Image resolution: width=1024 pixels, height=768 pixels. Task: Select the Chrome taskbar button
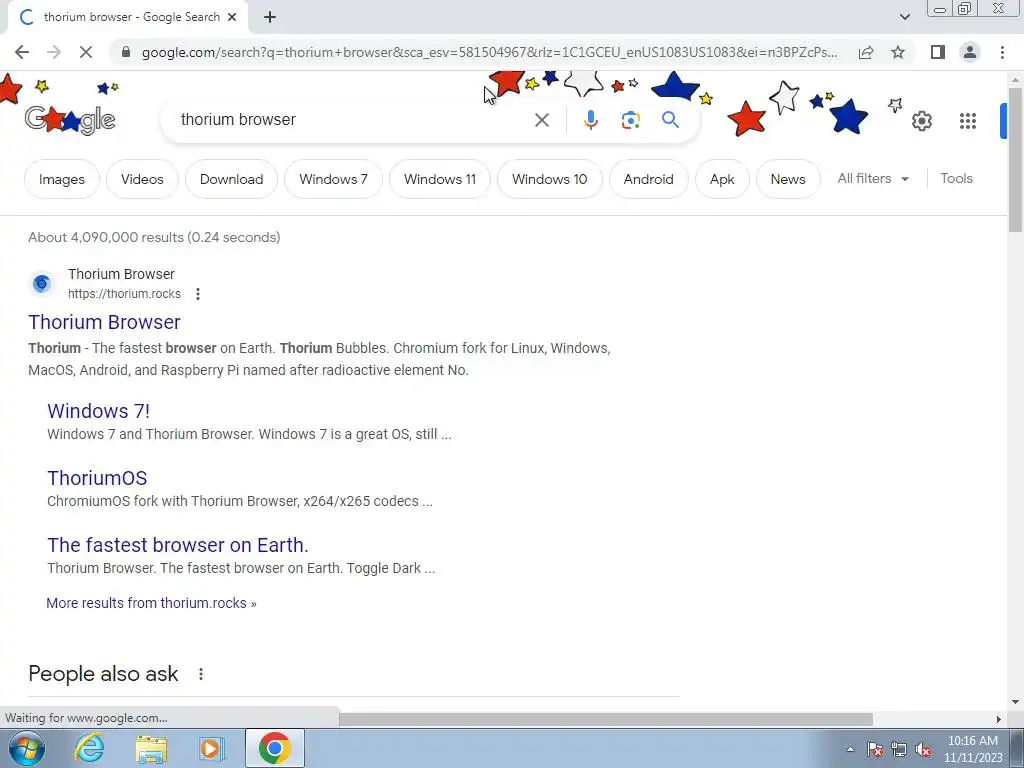pos(274,748)
